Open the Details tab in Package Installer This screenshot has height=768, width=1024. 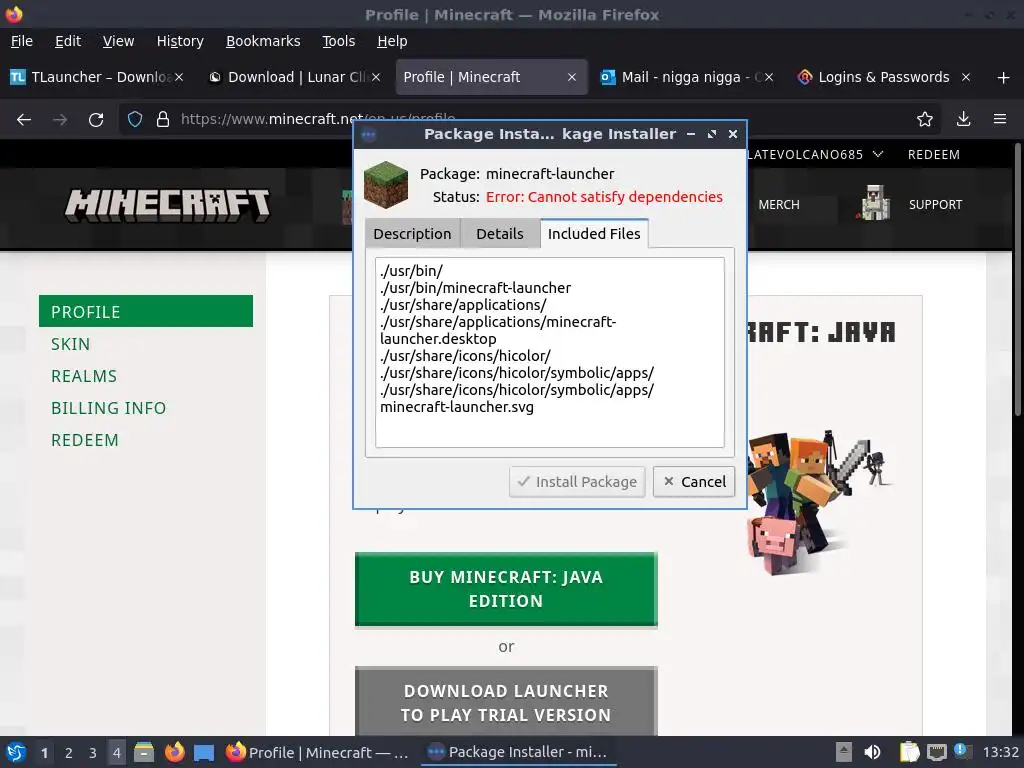(500, 234)
